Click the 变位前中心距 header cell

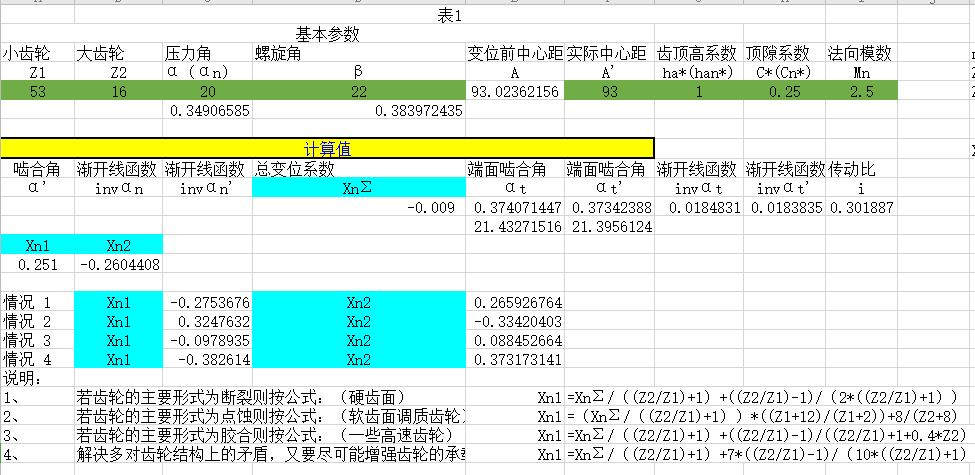(x=515, y=53)
